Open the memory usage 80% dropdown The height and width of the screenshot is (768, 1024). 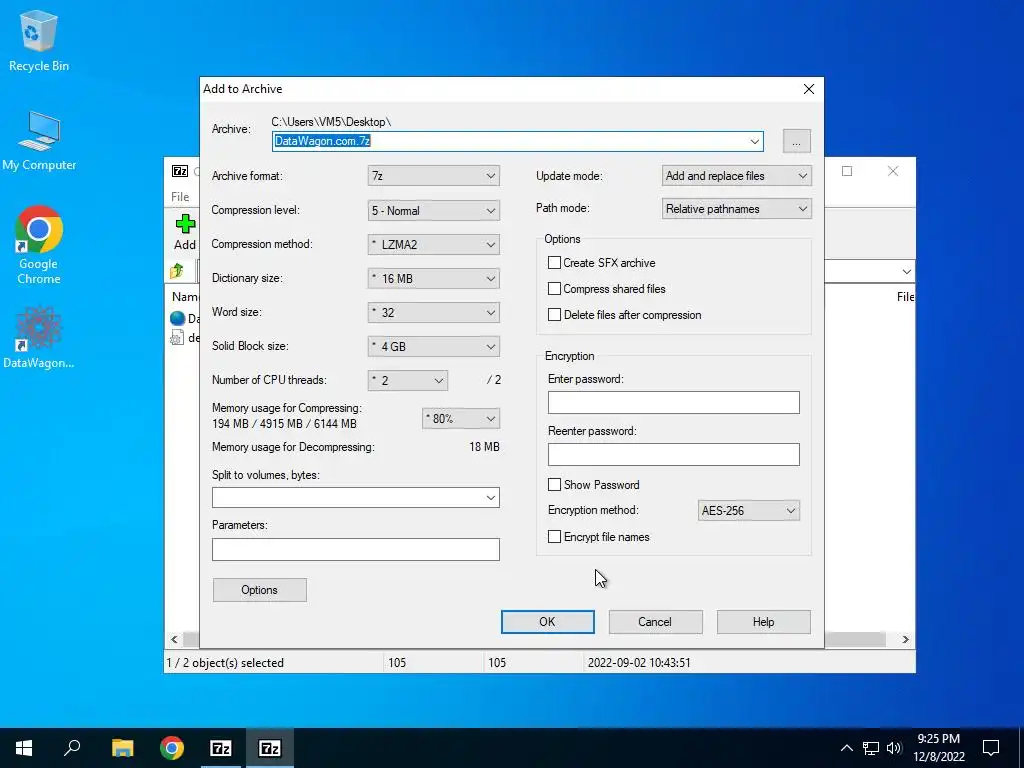pos(461,419)
